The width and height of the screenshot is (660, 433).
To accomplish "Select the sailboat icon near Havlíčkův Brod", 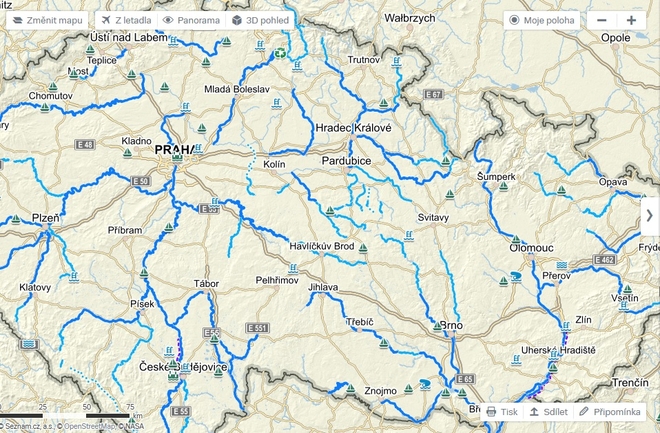I will point(363,249).
